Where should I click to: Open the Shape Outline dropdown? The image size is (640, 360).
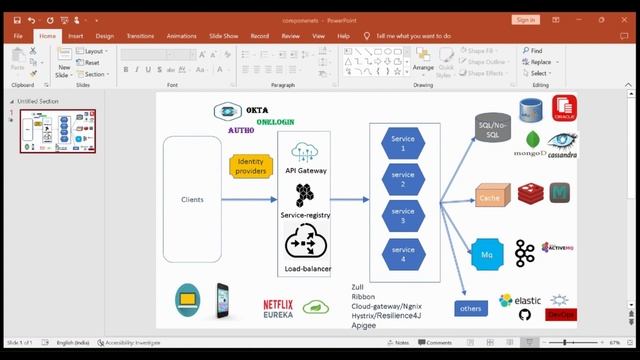484,62
